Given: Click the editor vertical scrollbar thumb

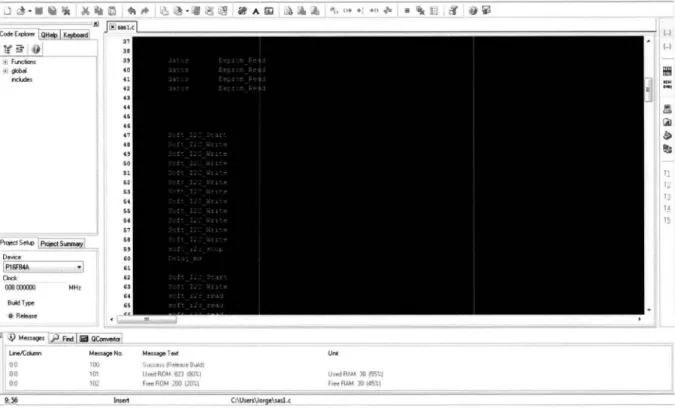Looking at the screenshot, I should [648, 90].
